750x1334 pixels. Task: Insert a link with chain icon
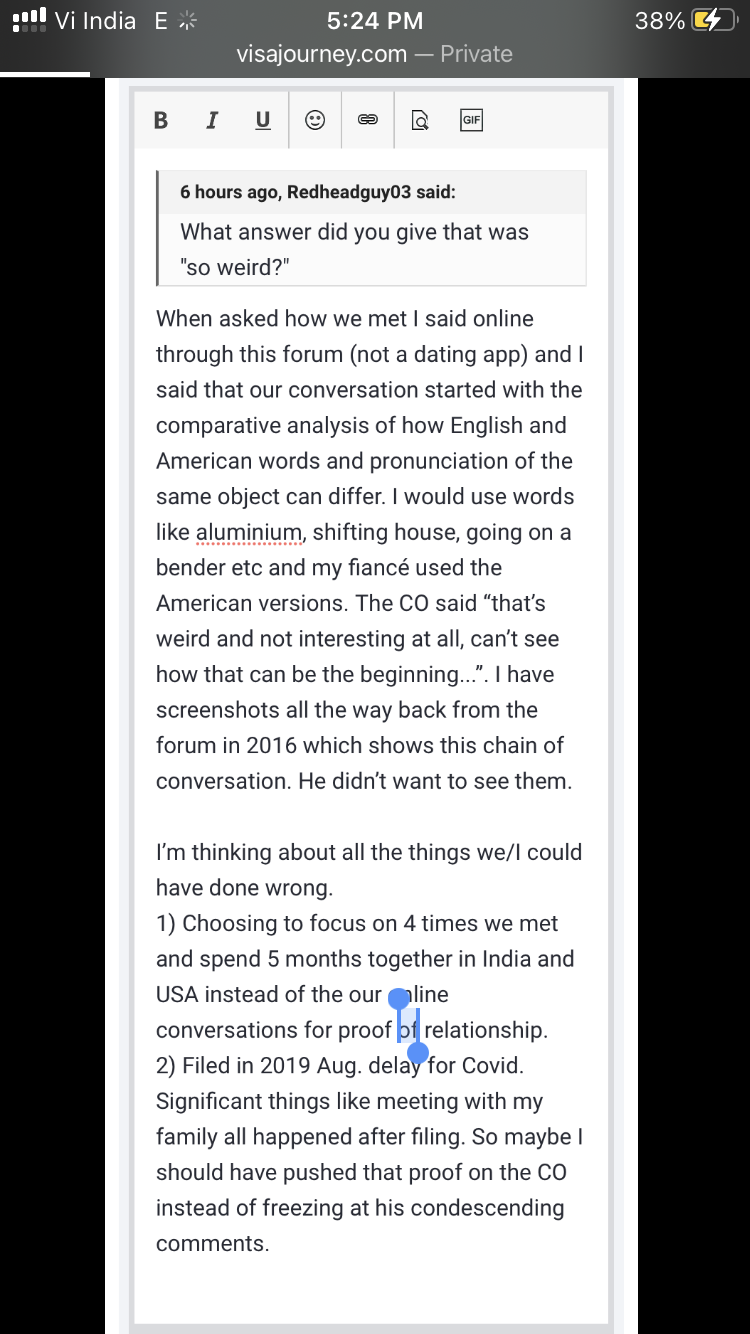click(368, 121)
